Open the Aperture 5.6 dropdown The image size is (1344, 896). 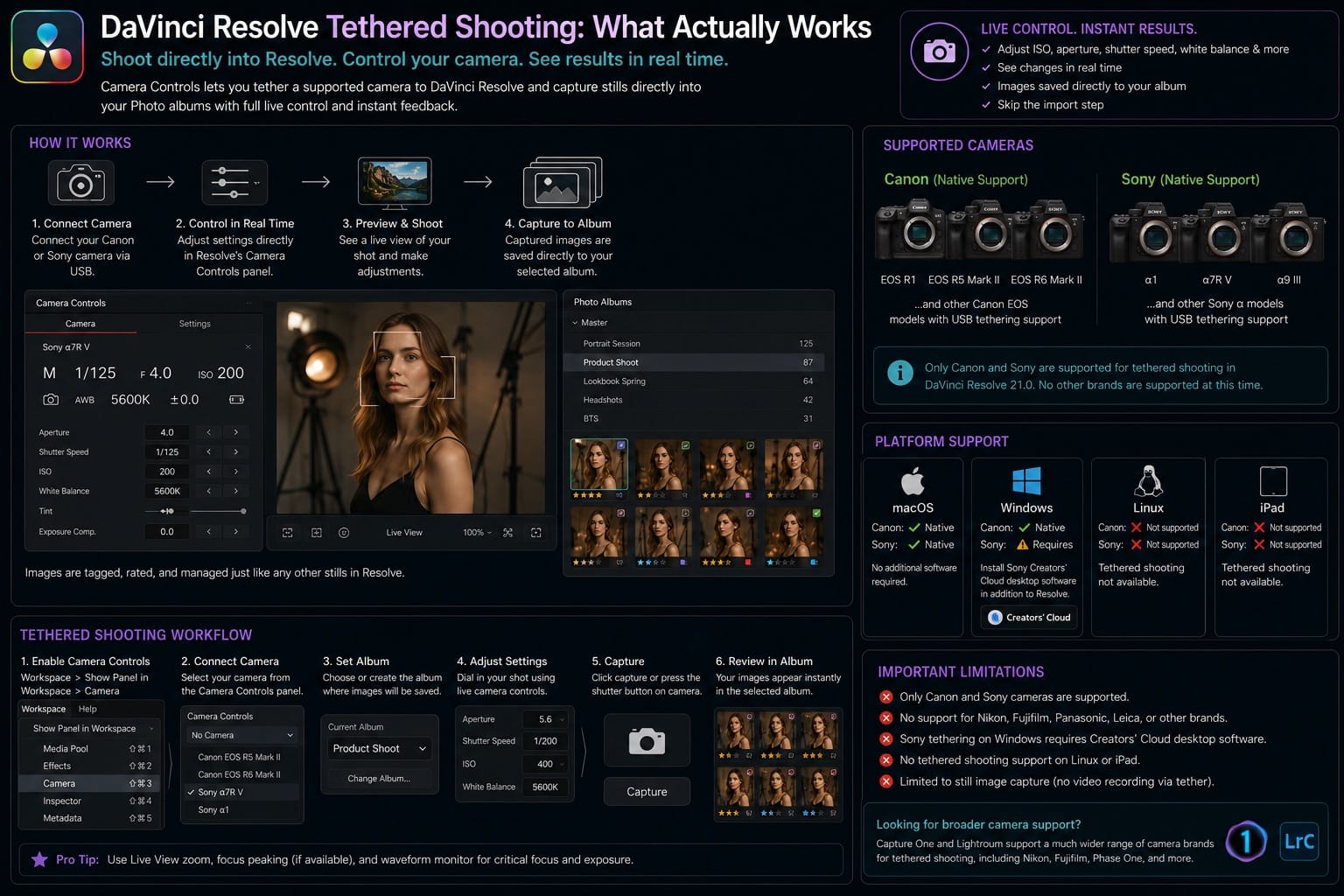[x=545, y=719]
